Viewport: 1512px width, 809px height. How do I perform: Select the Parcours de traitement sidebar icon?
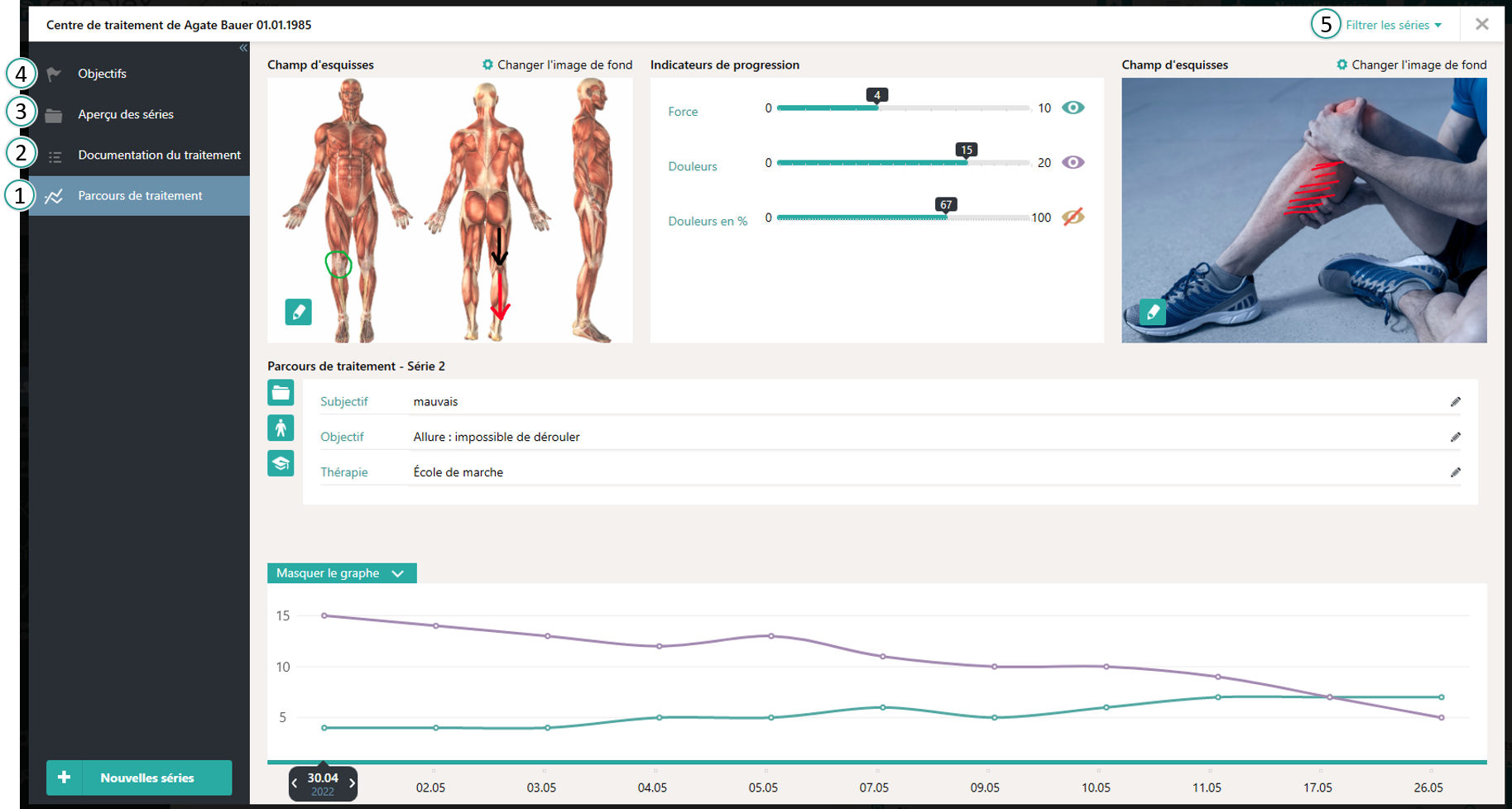coord(53,195)
